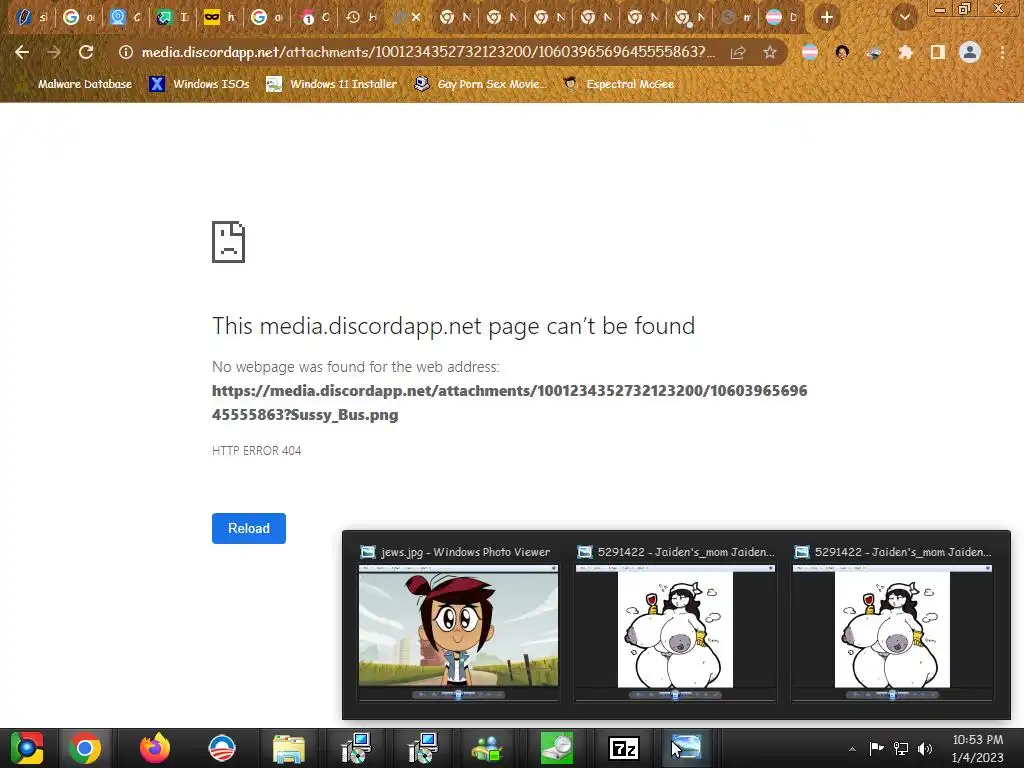Viewport: 1024px width, 768px height.
Task: Share this page icon in address bar
Action: point(738,52)
